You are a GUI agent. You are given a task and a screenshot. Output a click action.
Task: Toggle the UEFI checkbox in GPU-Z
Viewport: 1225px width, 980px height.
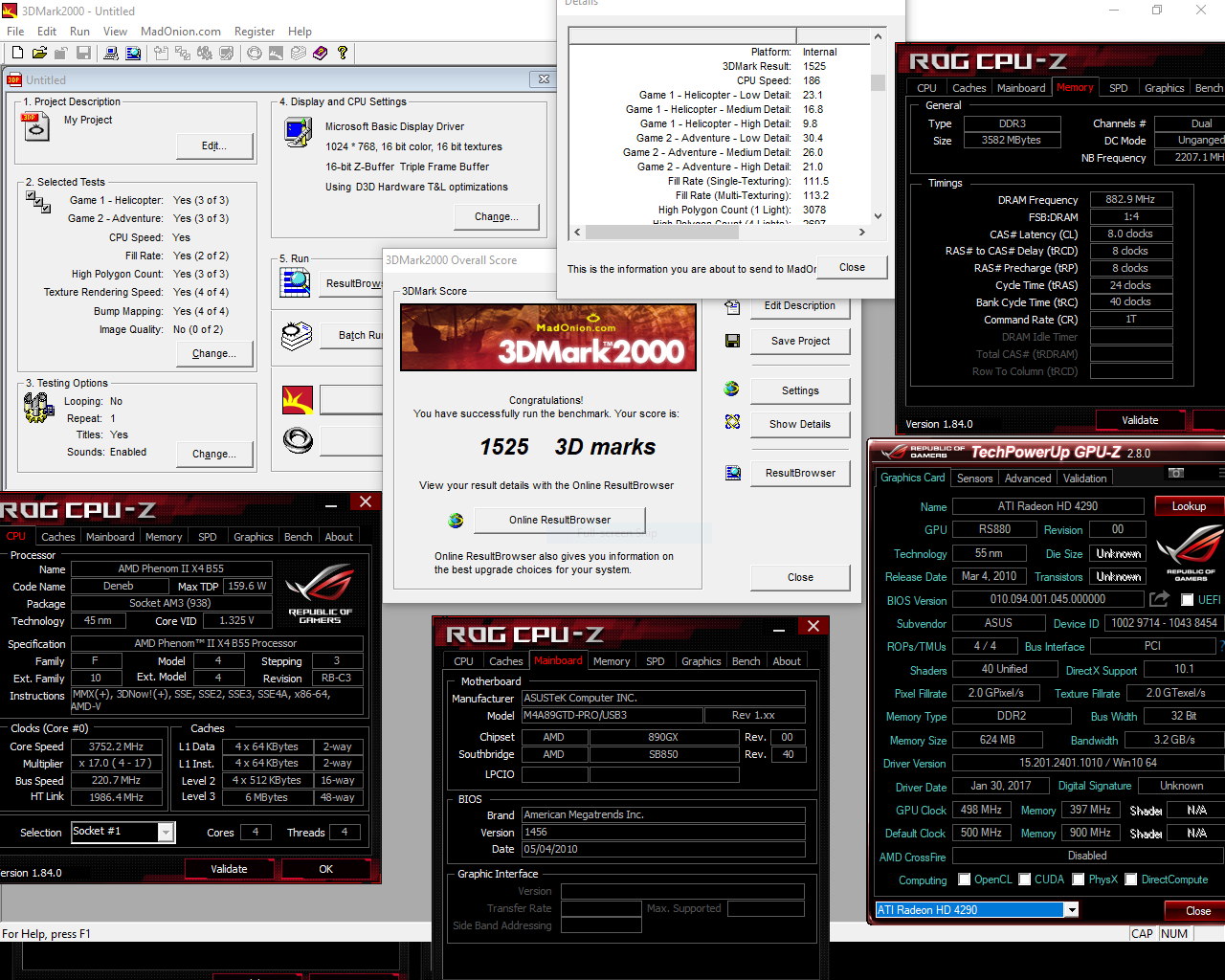pyautogui.click(x=1187, y=600)
